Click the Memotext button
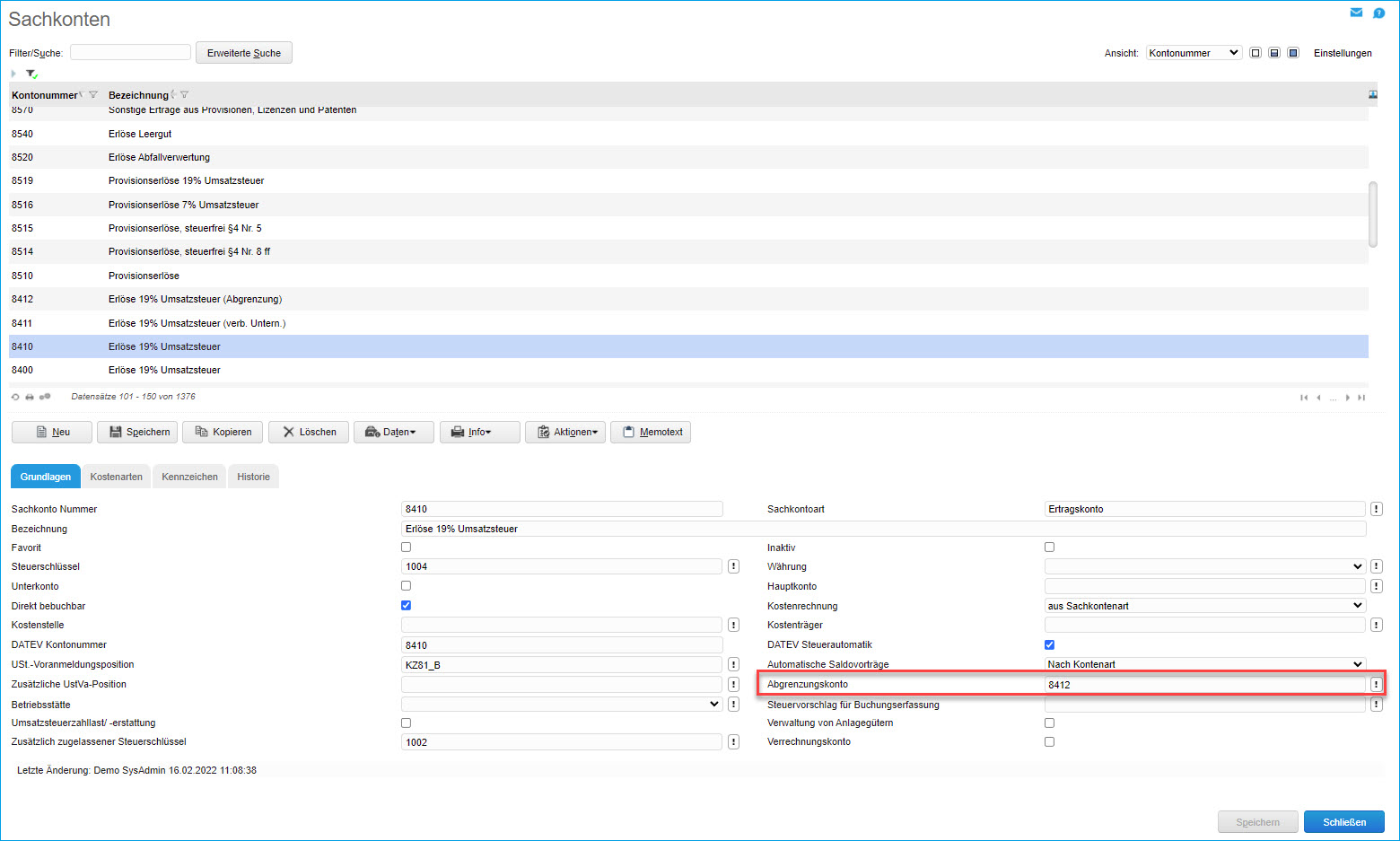This screenshot has width=1400, height=841. click(x=651, y=433)
